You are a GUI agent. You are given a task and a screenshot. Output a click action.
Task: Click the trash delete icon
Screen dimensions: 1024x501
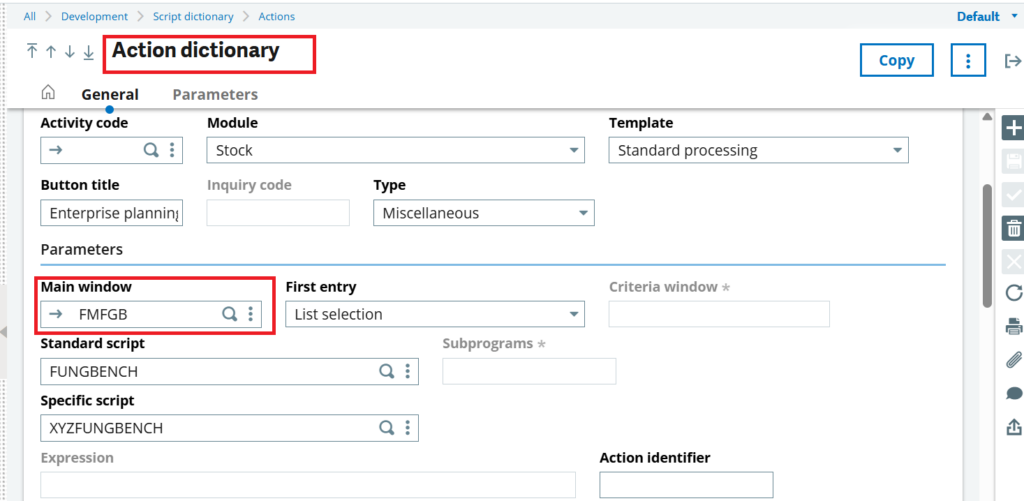[1013, 228]
